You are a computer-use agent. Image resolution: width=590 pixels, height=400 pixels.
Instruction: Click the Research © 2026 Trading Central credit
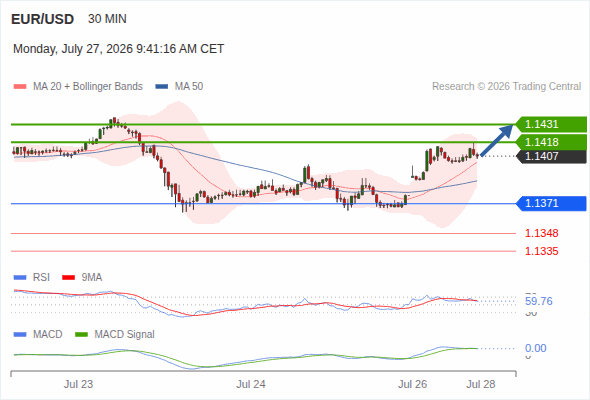coord(506,87)
